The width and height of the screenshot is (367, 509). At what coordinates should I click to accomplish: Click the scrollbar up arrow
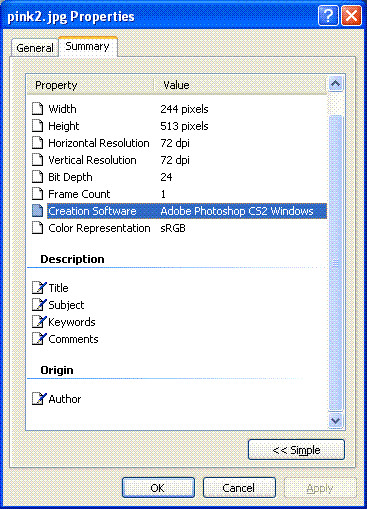coord(335,84)
